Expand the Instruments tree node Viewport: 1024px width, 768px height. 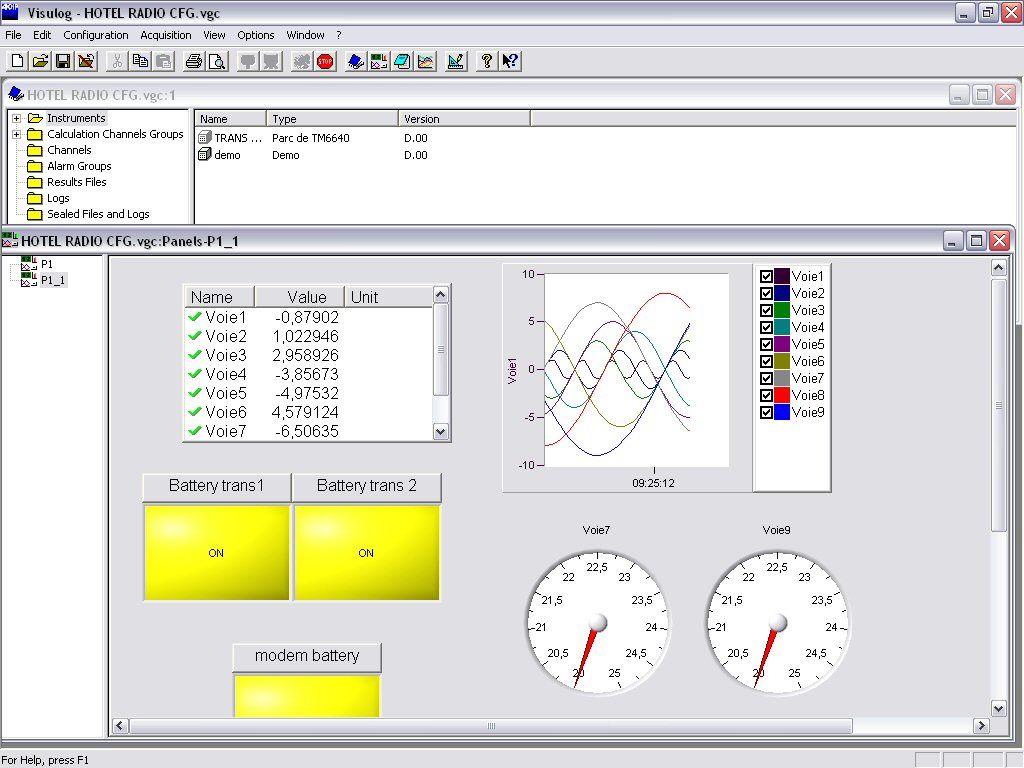(x=18, y=118)
